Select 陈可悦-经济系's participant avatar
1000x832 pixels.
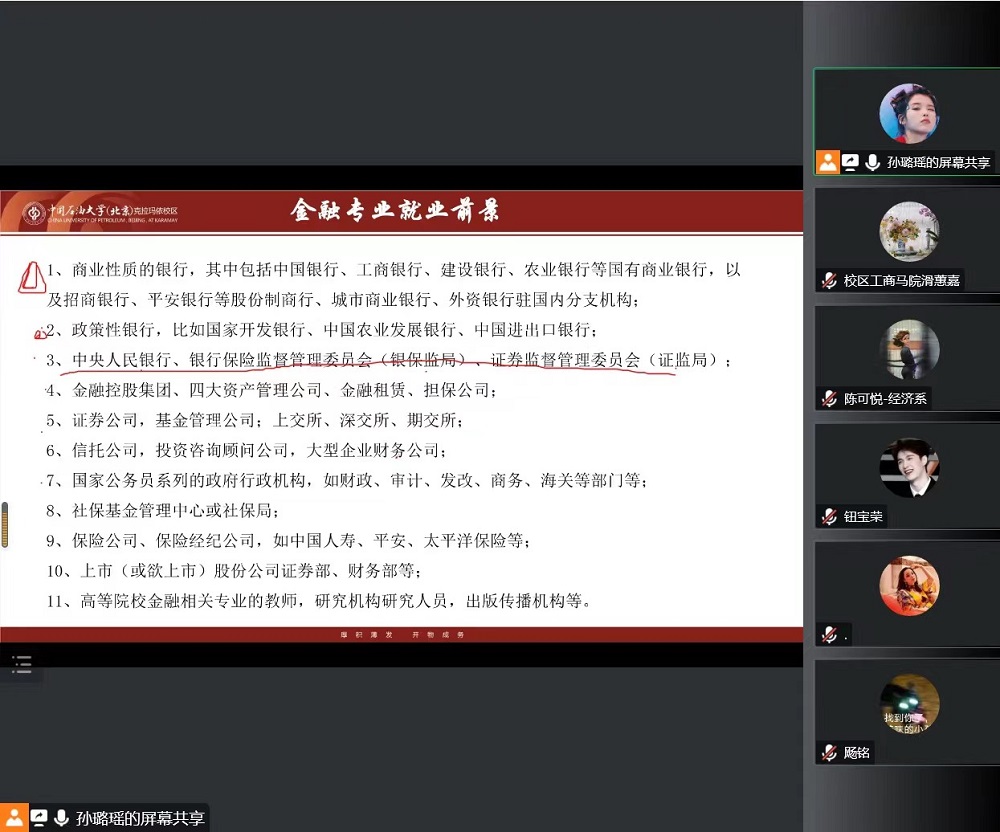pyautogui.click(x=909, y=349)
